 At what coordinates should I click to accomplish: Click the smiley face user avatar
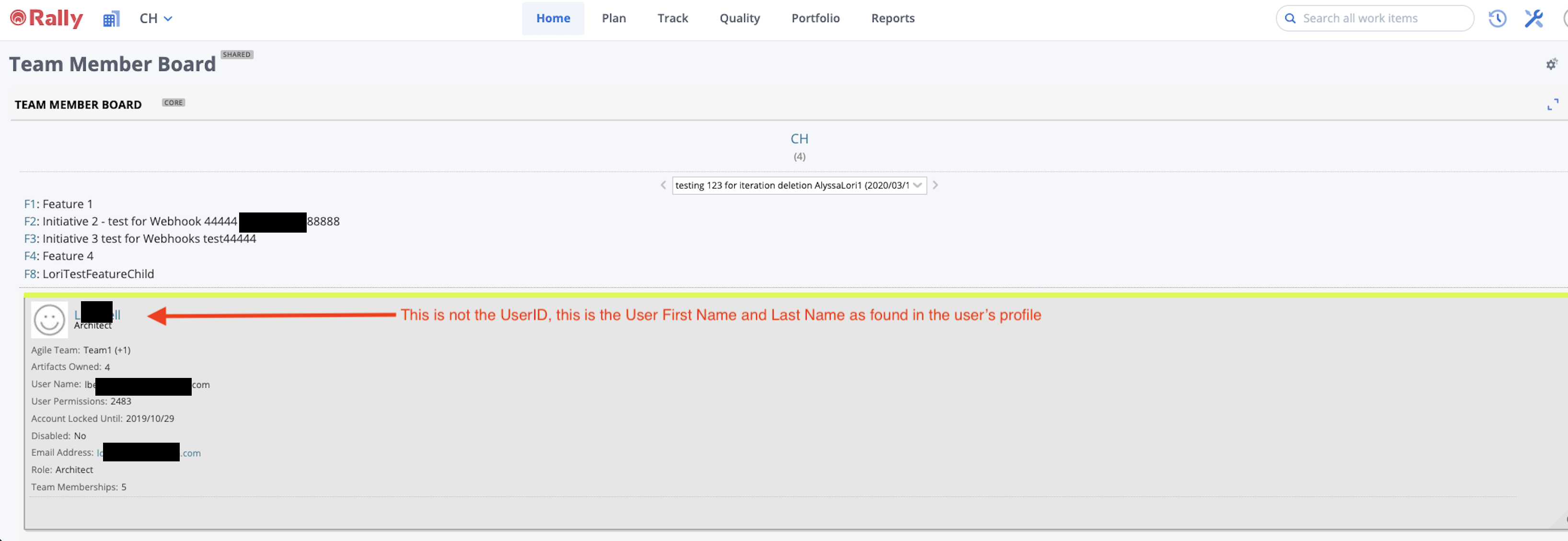[49, 320]
